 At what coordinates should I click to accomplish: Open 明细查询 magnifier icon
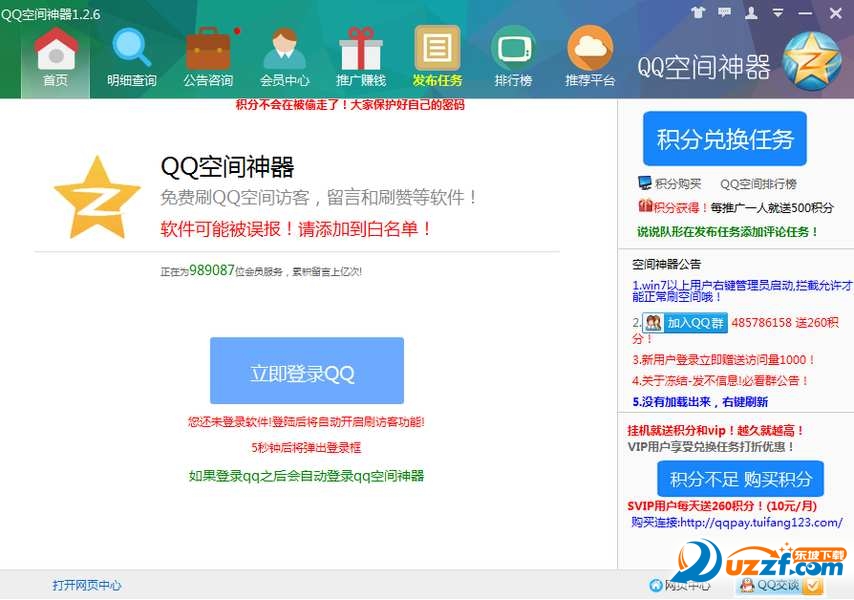[x=131, y=57]
